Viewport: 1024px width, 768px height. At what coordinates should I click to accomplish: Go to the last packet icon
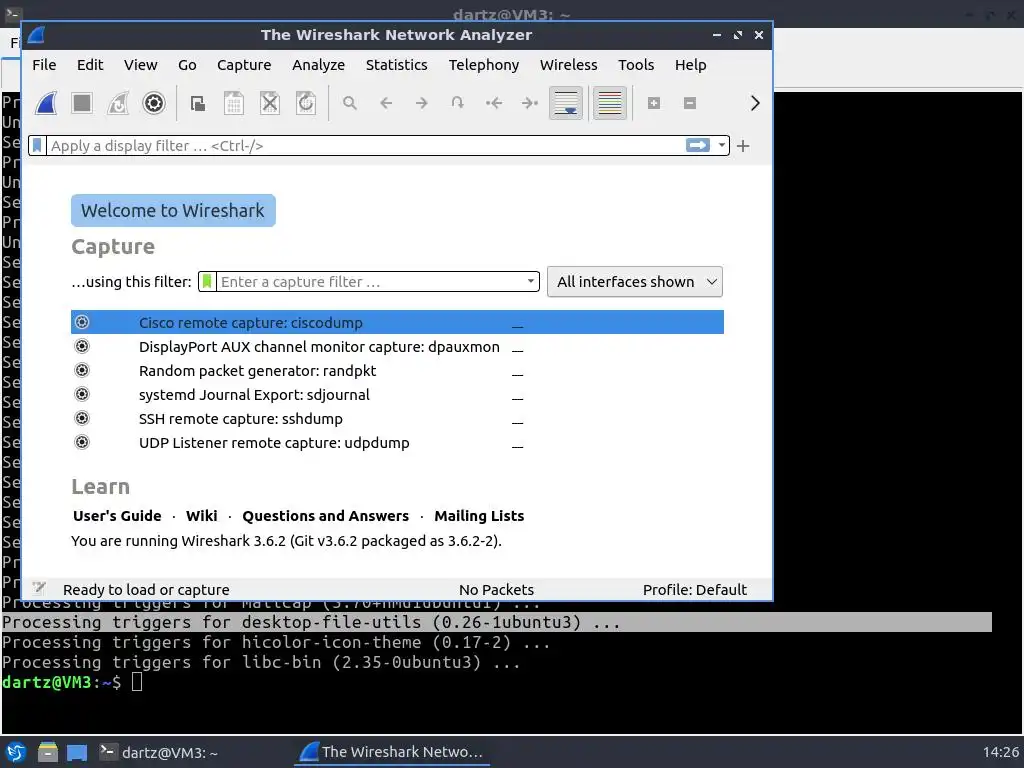[530, 103]
